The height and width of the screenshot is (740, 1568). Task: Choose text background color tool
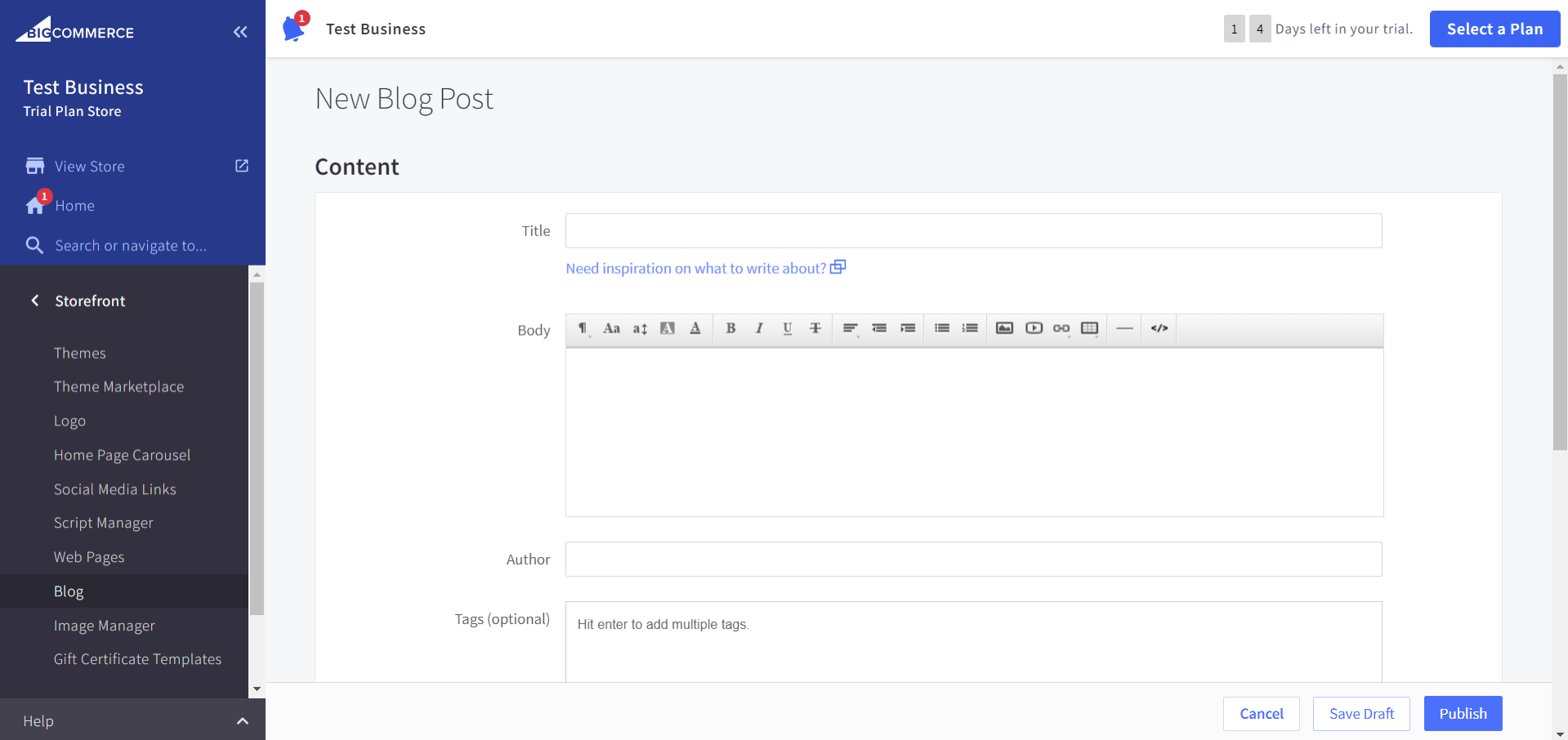[x=668, y=328]
